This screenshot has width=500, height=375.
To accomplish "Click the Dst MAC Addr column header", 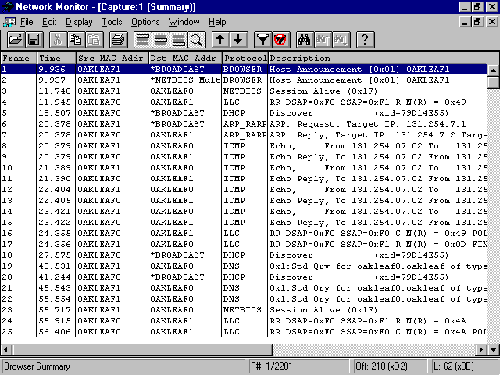I will [x=185, y=58].
